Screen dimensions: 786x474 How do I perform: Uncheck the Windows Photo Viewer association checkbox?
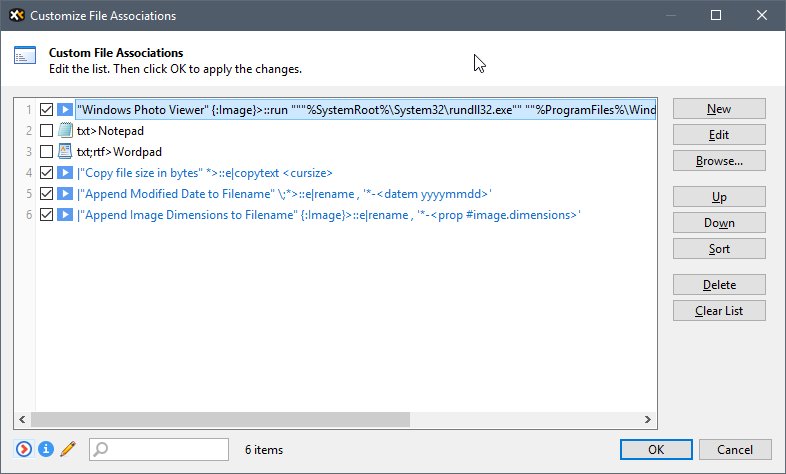pyautogui.click(x=46, y=109)
